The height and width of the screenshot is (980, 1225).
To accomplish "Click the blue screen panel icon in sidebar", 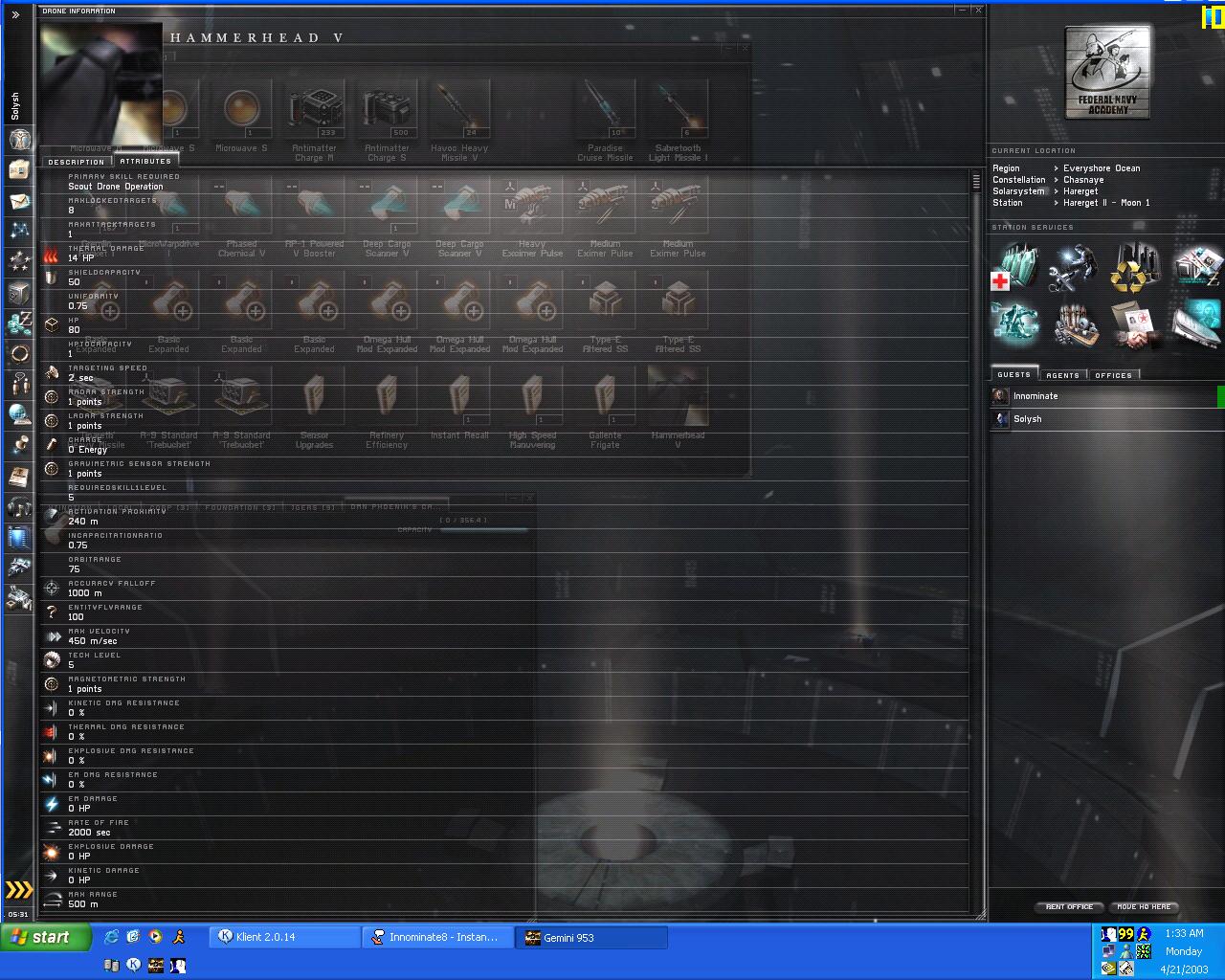I will [18, 537].
